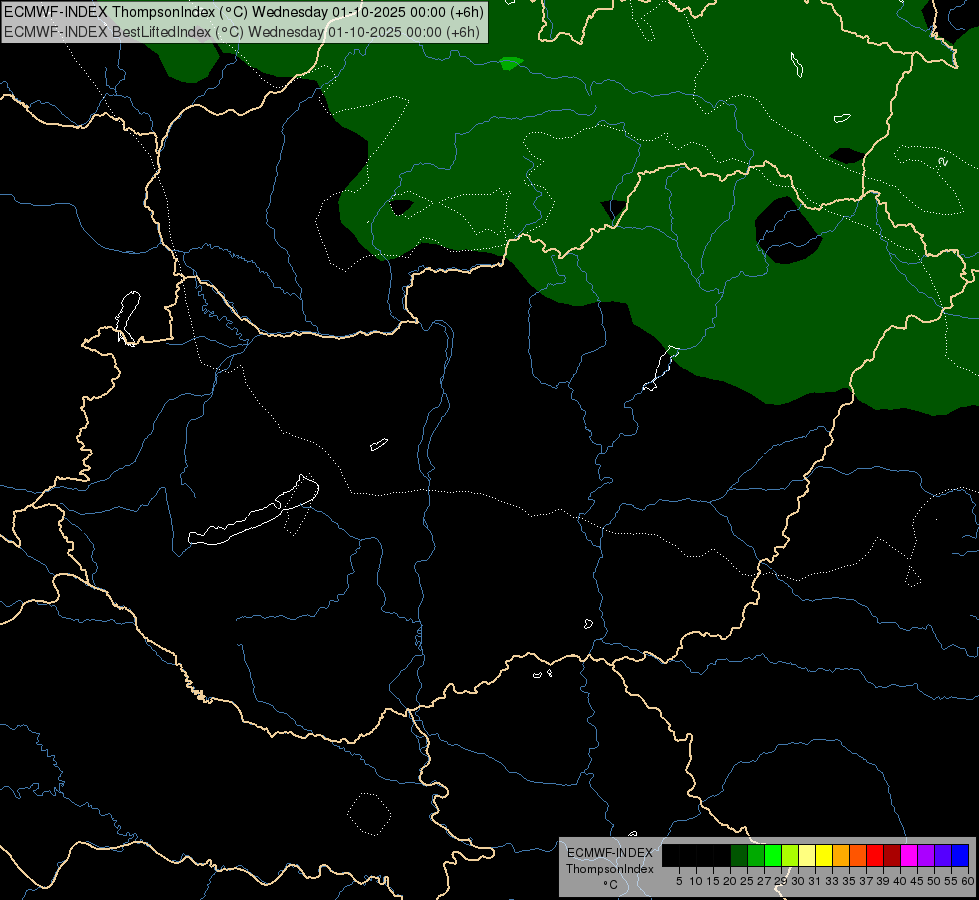Click the magenta 40–45 legend swatch
Viewport: 979px width, 900px height.
tap(908, 855)
